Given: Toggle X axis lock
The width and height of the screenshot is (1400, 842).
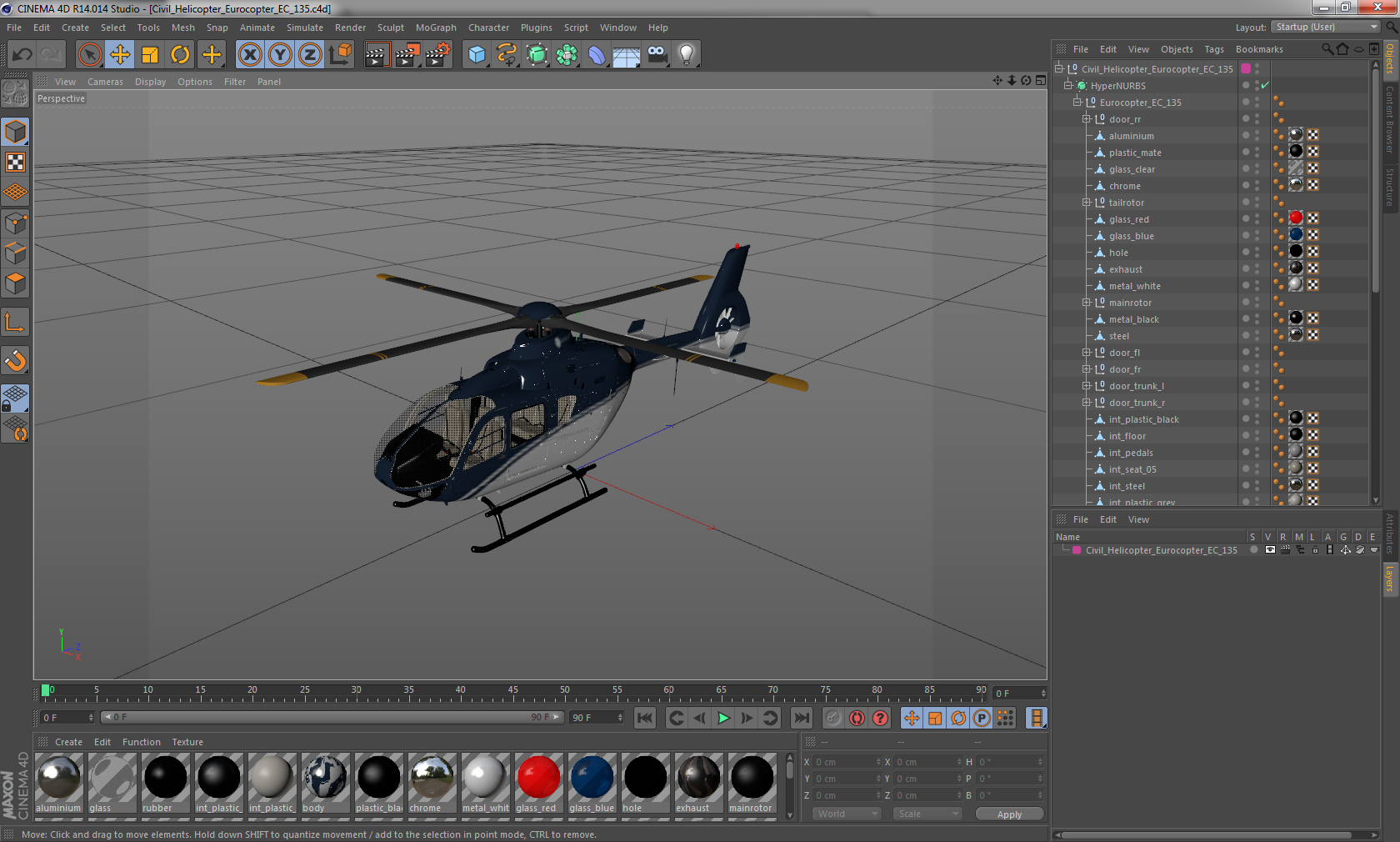Looking at the screenshot, I should [x=250, y=55].
